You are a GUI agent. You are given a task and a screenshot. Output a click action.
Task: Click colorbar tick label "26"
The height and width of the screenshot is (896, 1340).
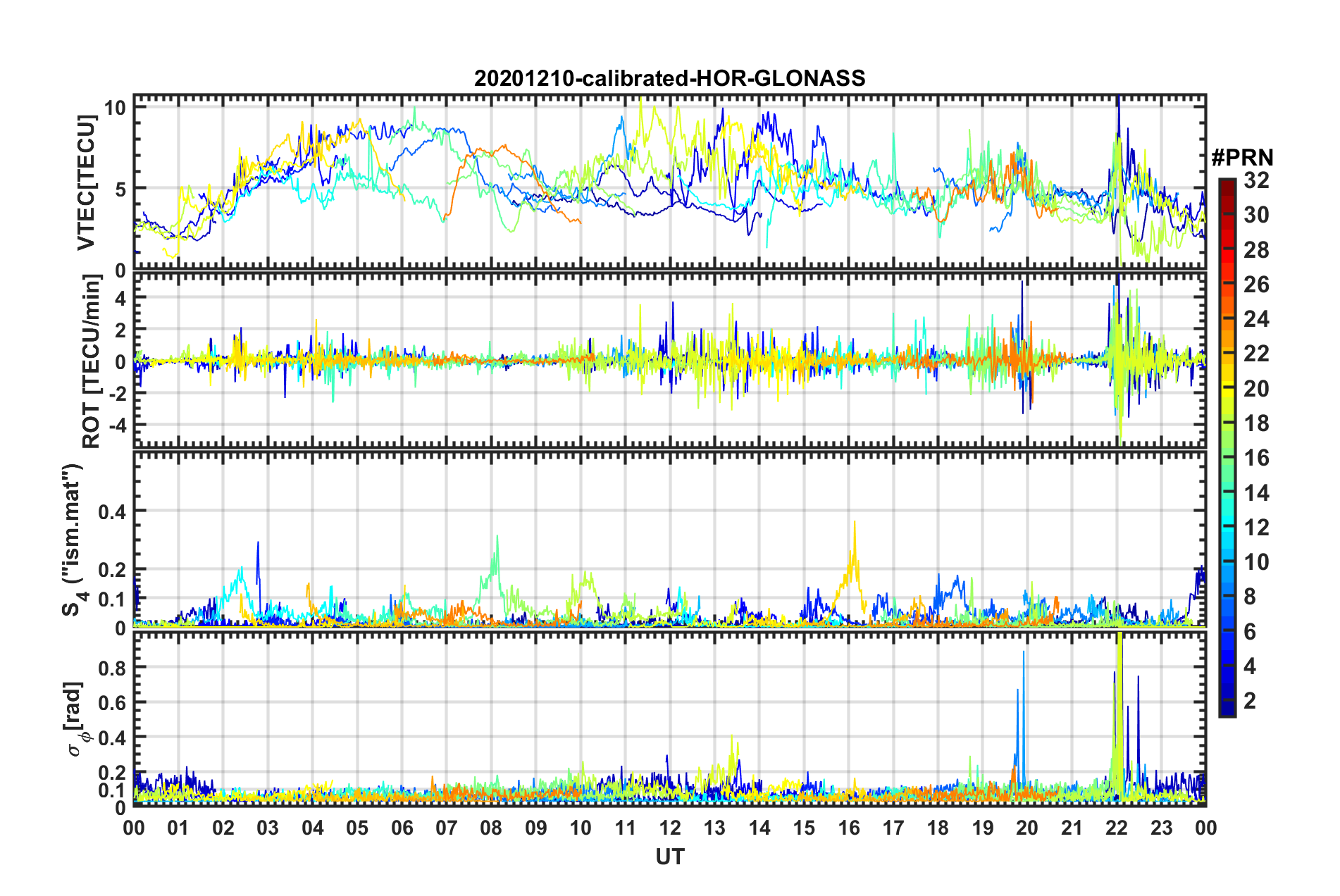1256,285
